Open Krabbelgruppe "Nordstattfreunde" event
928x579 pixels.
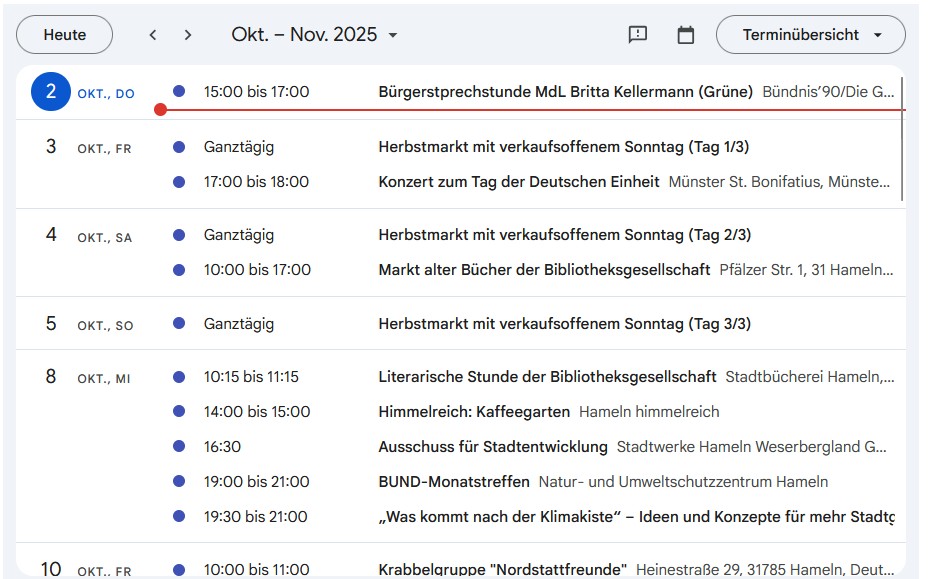[502, 569]
